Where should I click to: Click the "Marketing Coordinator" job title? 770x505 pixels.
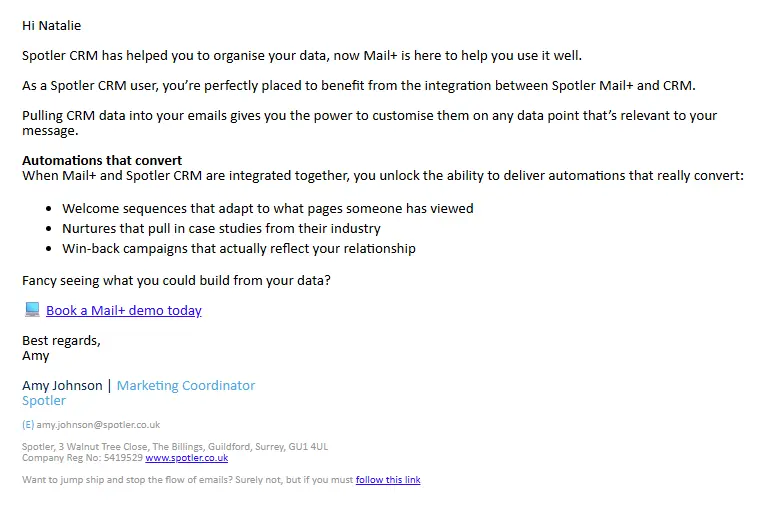coord(186,385)
